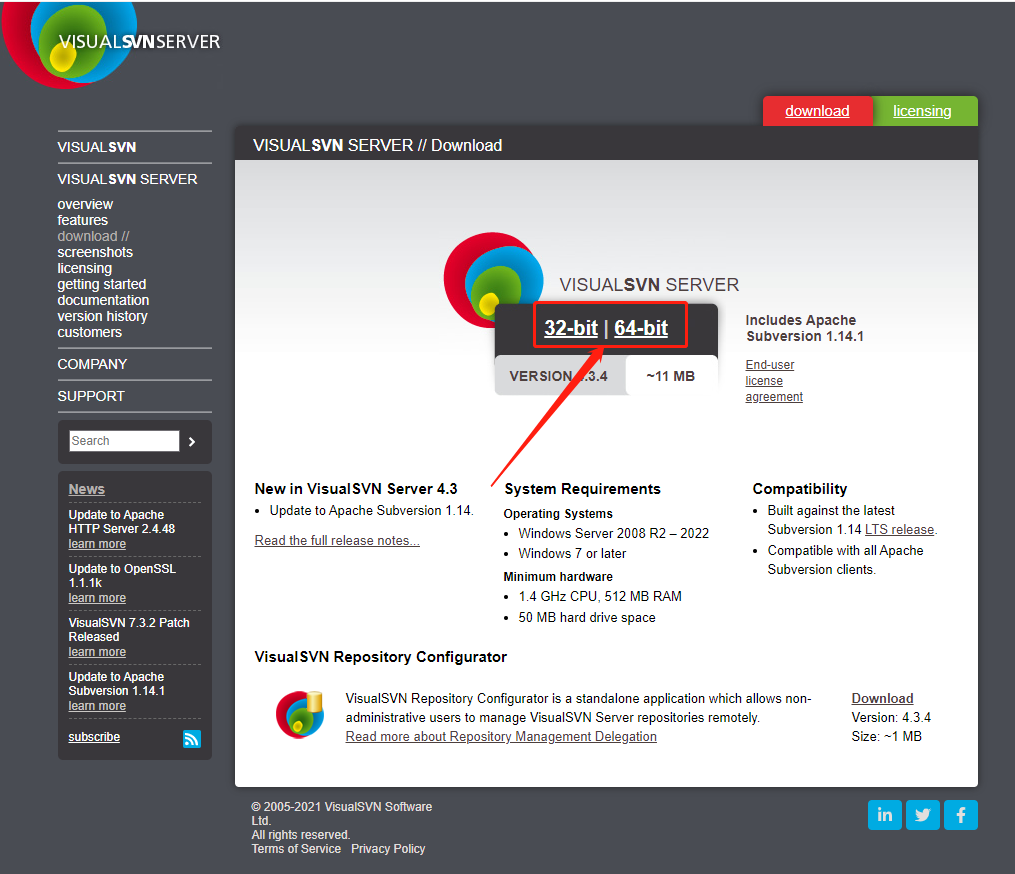The width and height of the screenshot is (1015, 874).
Task: Click "1.4 GHz CPU, 512 MB RAM" text
Action: pyautogui.click(x=600, y=596)
